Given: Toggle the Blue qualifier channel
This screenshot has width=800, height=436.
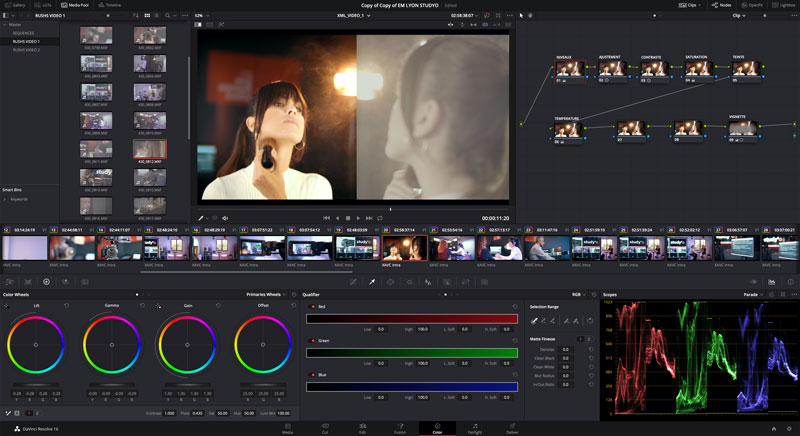Looking at the screenshot, I should (x=312, y=374).
